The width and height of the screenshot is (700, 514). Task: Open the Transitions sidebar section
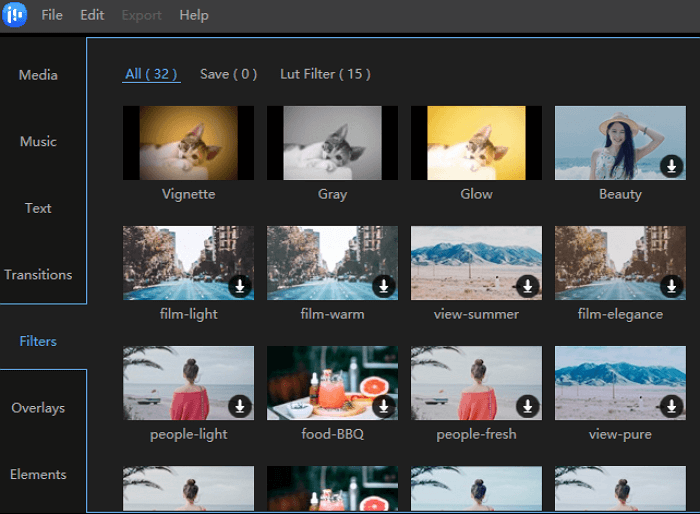tap(38, 275)
